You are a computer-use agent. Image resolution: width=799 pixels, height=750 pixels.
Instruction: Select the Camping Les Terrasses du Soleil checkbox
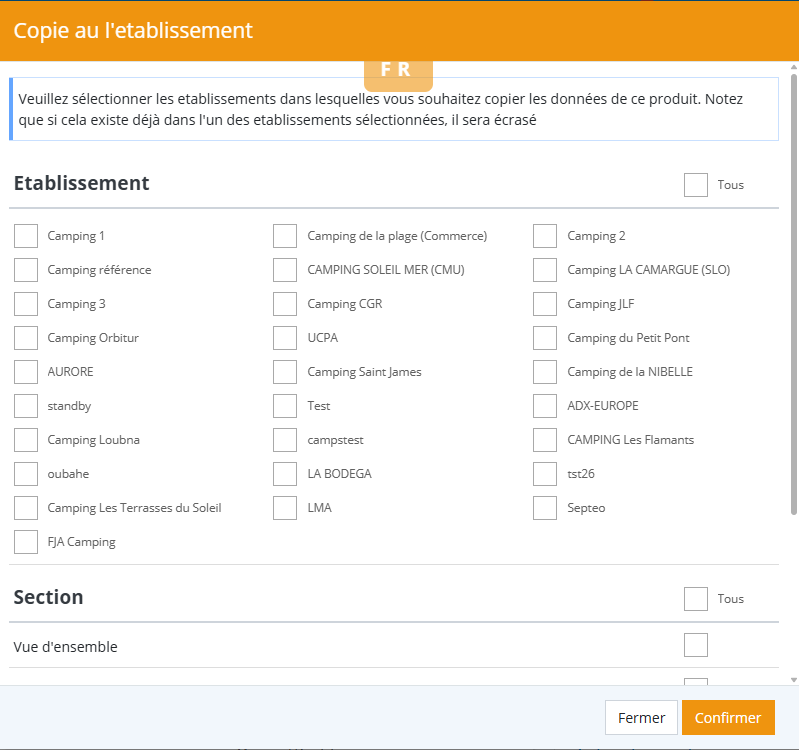click(26, 508)
